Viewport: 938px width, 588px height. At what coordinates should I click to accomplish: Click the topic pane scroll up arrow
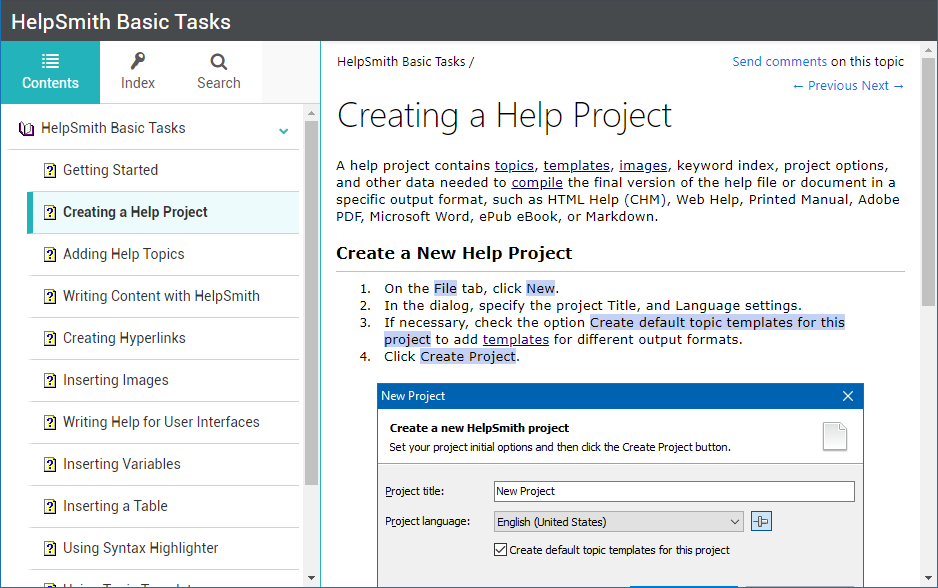tap(928, 50)
